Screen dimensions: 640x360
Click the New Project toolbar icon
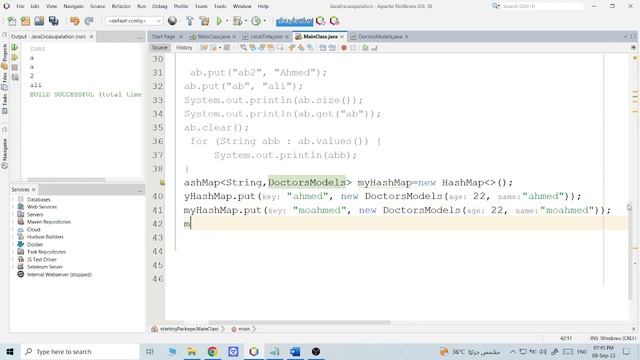pos(25,21)
